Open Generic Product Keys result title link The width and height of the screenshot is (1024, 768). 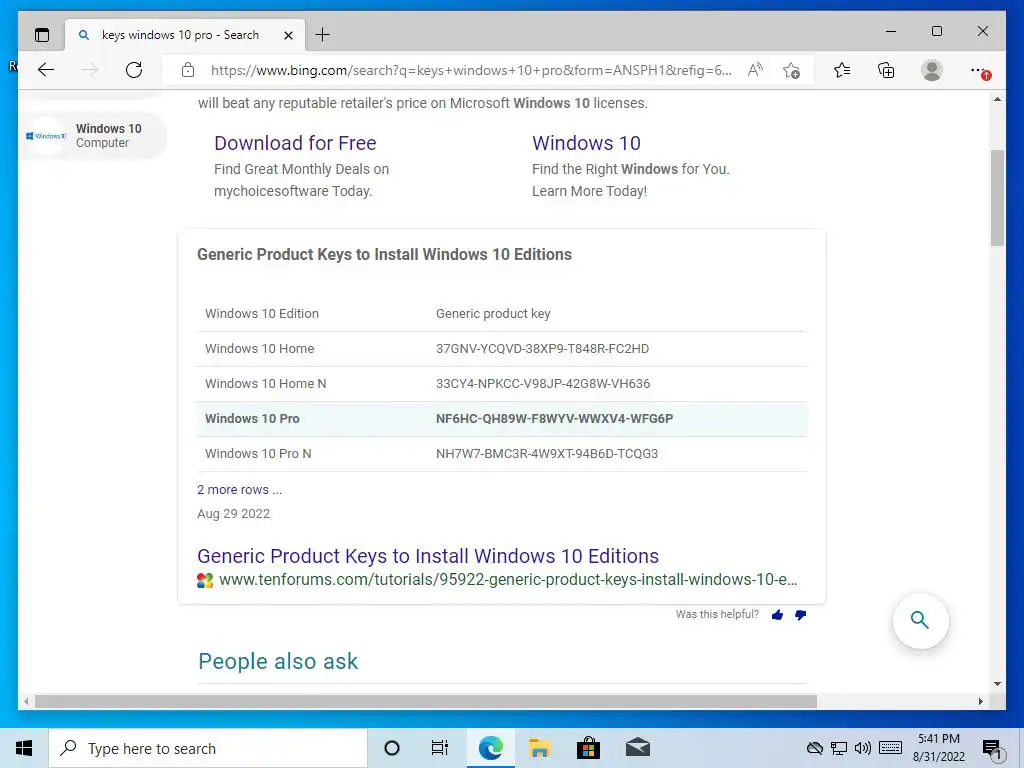point(428,556)
